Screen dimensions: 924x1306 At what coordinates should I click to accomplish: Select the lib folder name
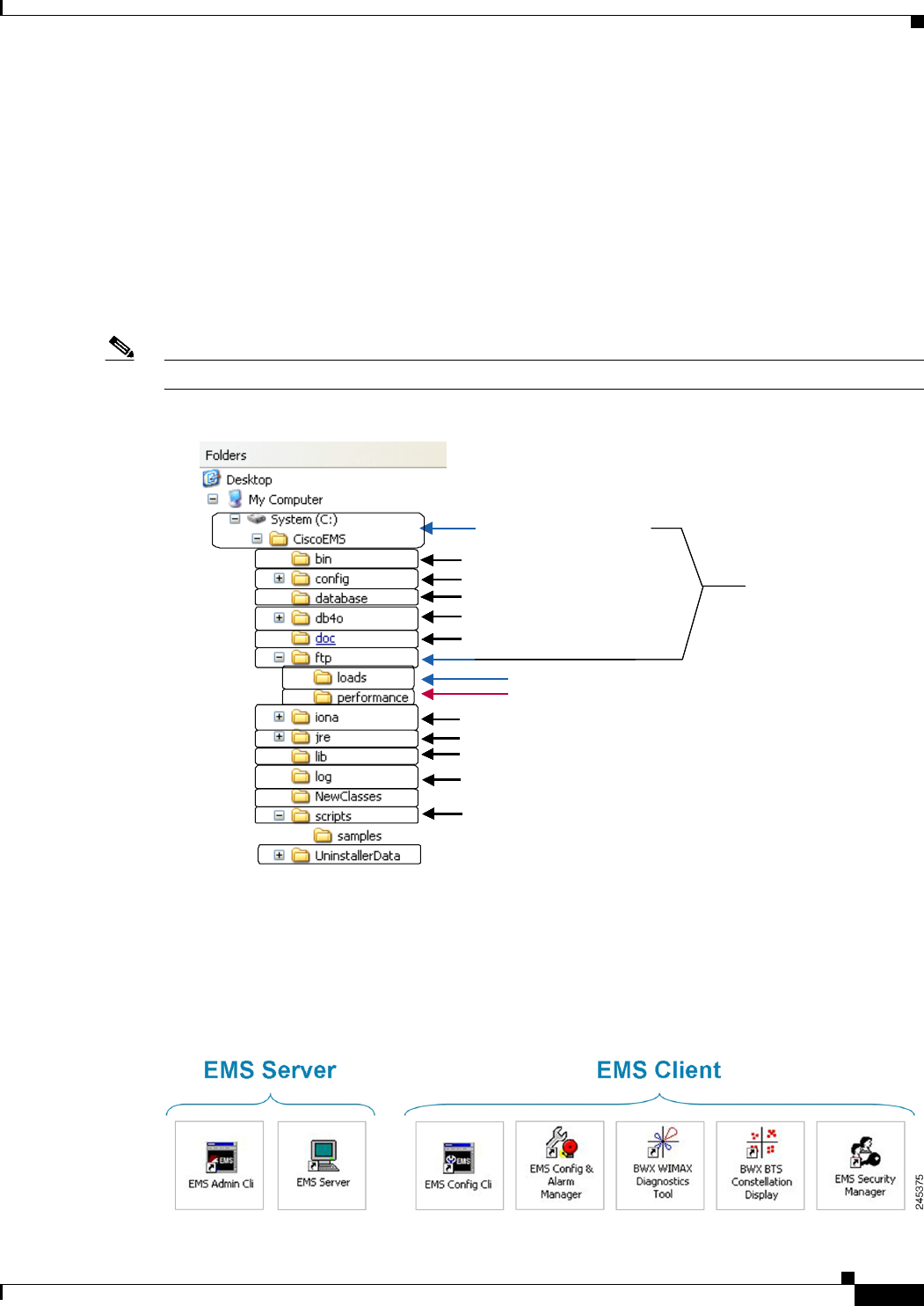tap(321, 757)
